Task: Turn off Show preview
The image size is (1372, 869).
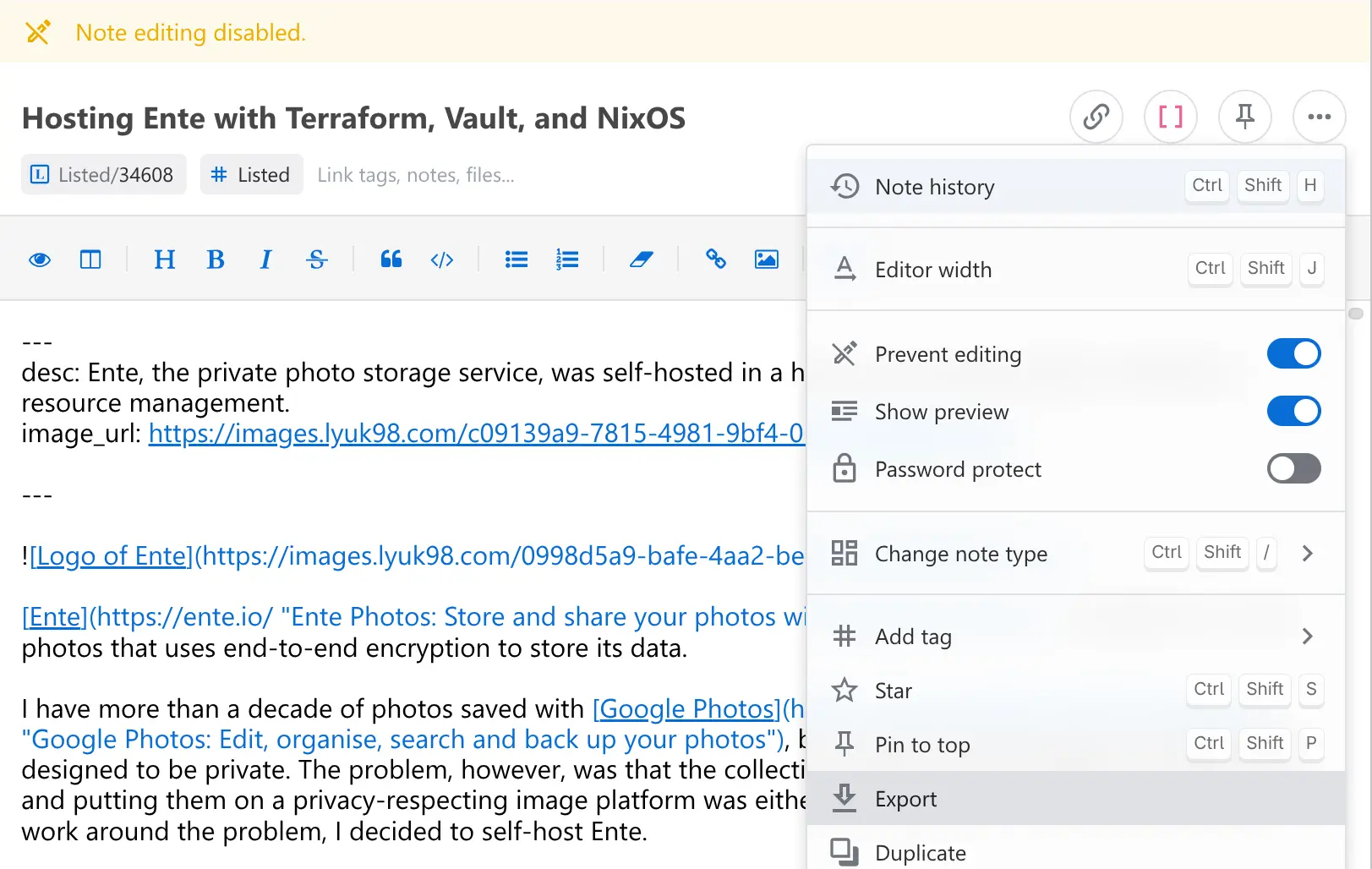Action: (1293, 411)
